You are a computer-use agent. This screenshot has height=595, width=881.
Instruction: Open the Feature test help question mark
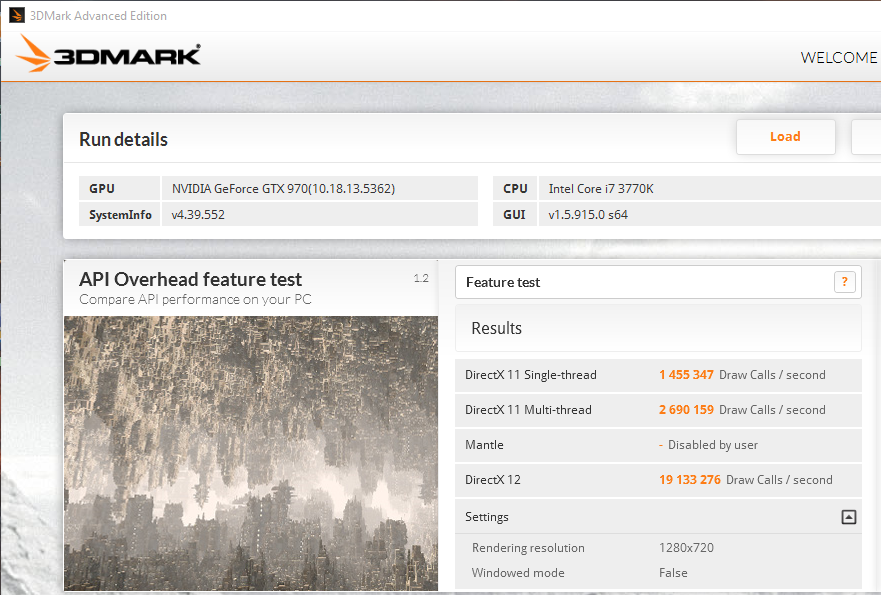[844, 282]
